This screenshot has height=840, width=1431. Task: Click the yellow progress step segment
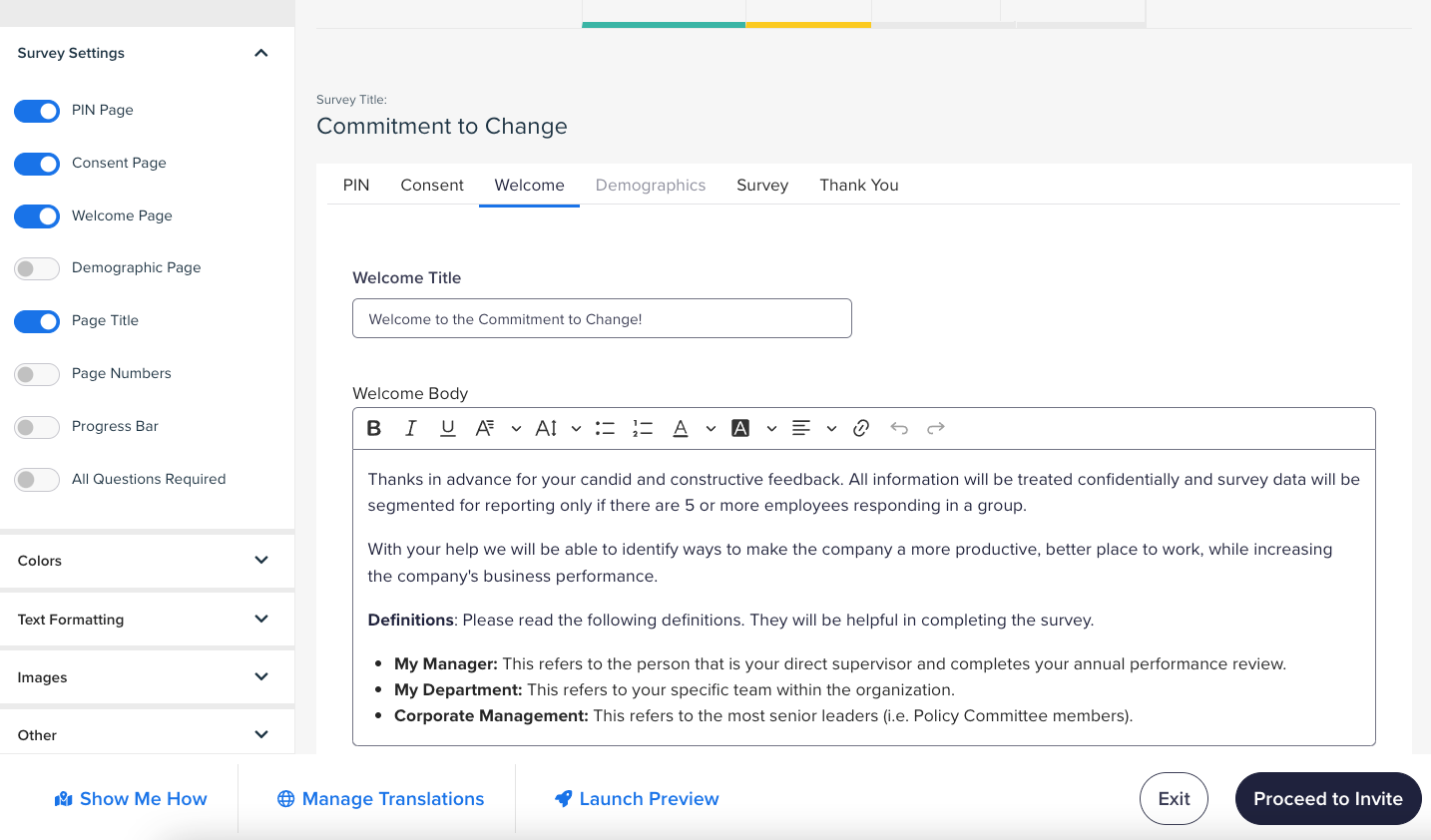[x=808, y=24]
